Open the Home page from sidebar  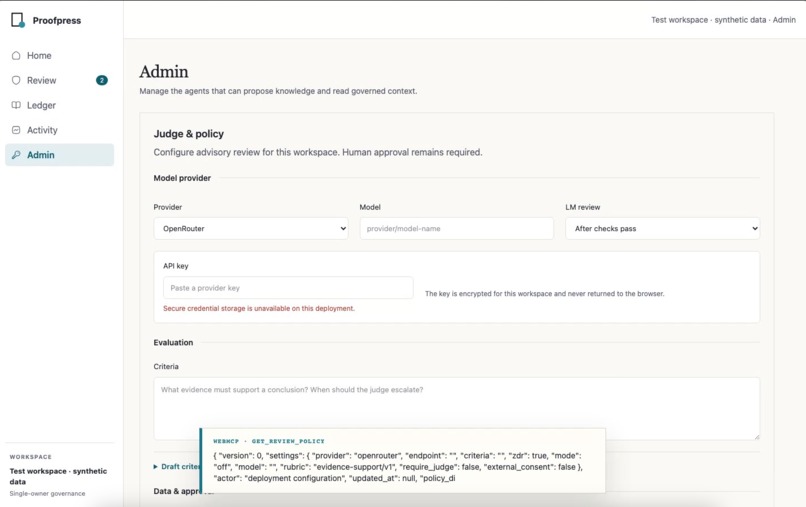(x=60, y=56)
